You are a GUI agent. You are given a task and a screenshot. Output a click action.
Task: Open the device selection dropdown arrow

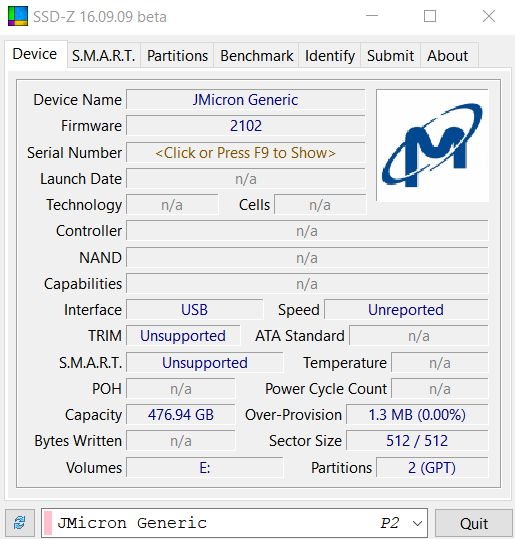click(417, 523)
